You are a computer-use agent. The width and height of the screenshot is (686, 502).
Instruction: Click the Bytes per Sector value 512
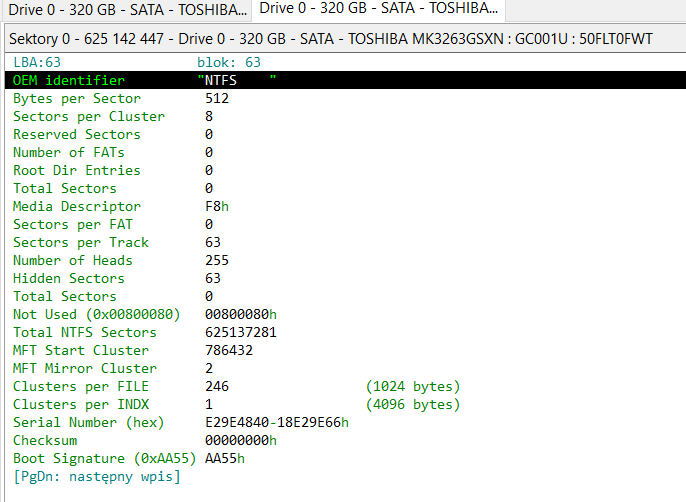(x=217, y=98)
